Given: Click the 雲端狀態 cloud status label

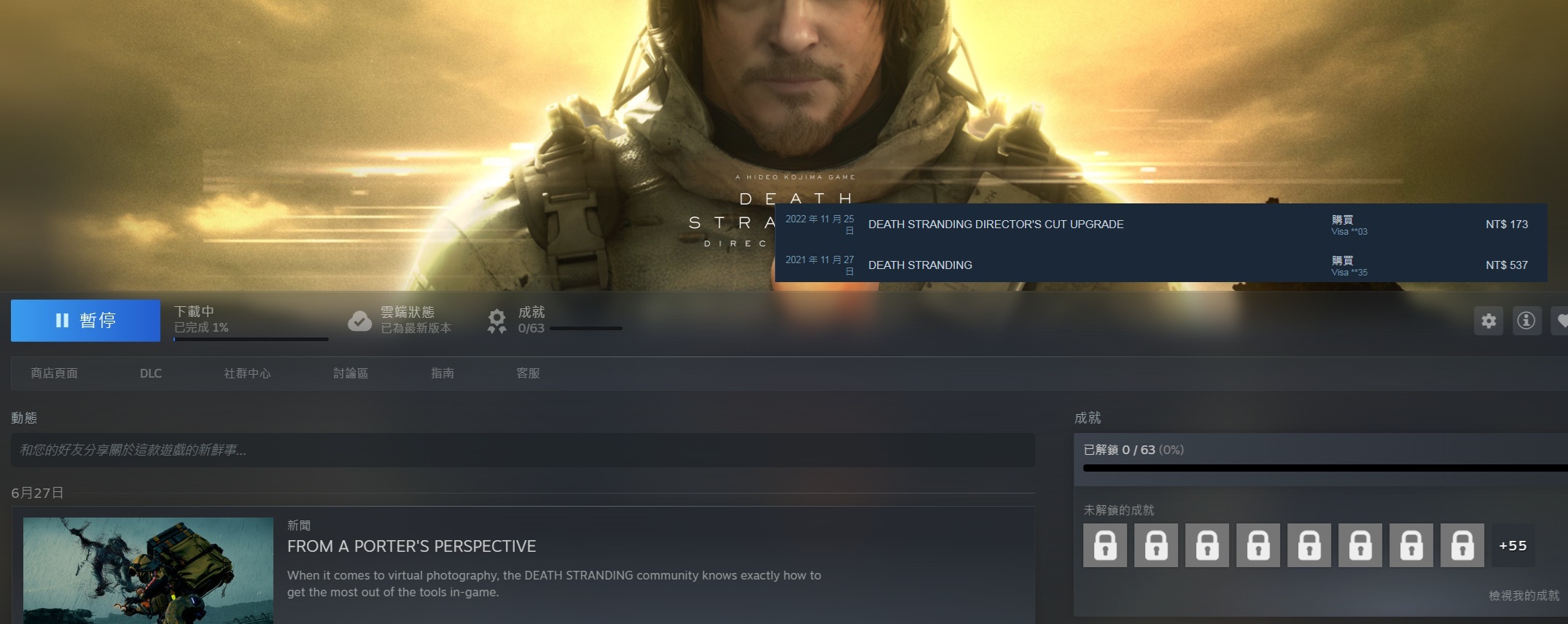Looking at the screenshot, I should pos(407,312).
